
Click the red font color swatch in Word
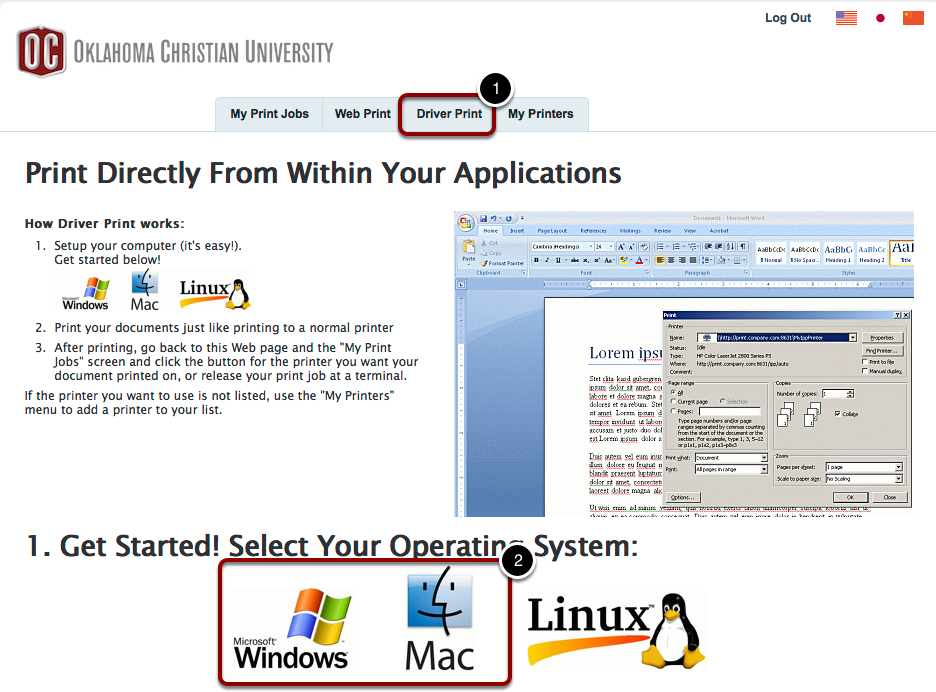pyautogui.click(x=639, y=260)
